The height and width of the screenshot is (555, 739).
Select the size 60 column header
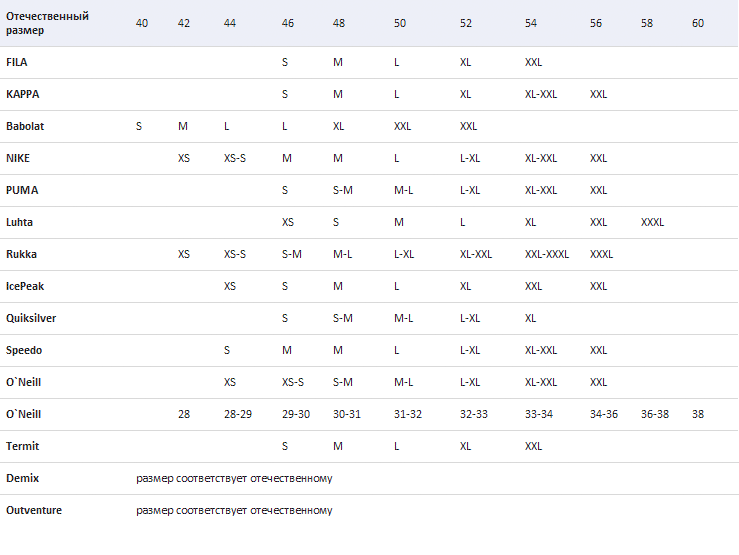[698, 23]
